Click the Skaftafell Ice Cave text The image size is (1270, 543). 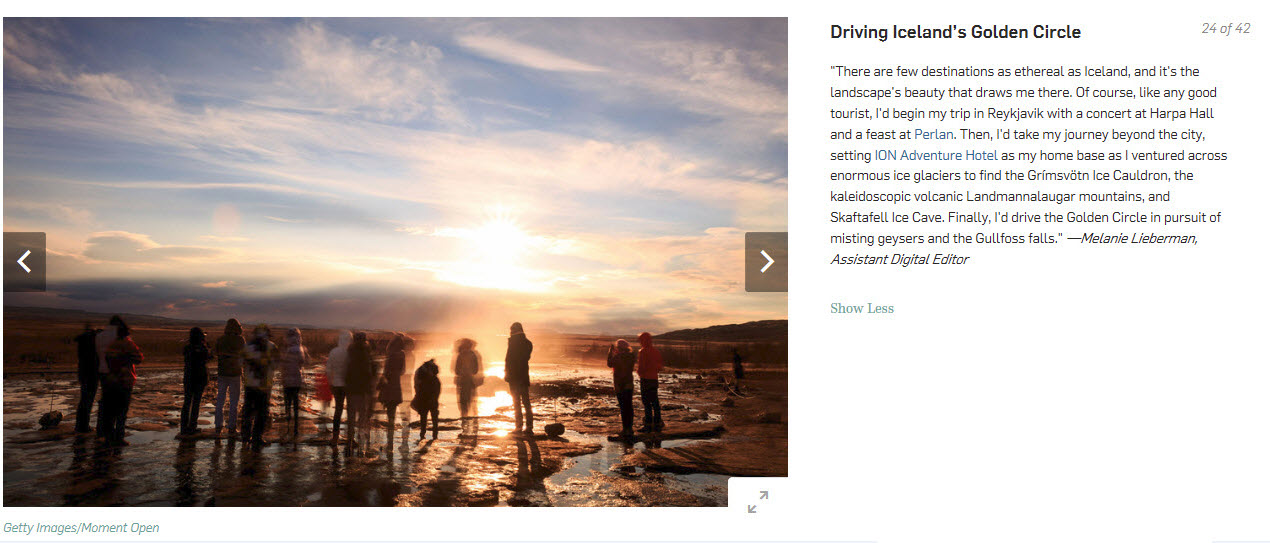[884, 217]
